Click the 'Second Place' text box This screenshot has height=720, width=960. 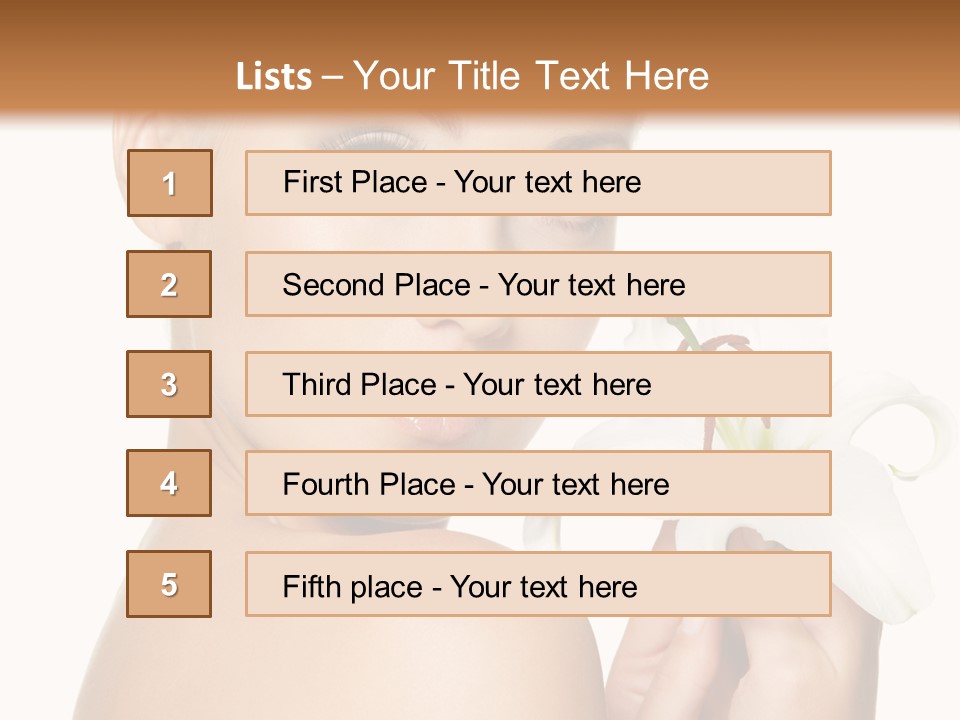coord(538,284)
